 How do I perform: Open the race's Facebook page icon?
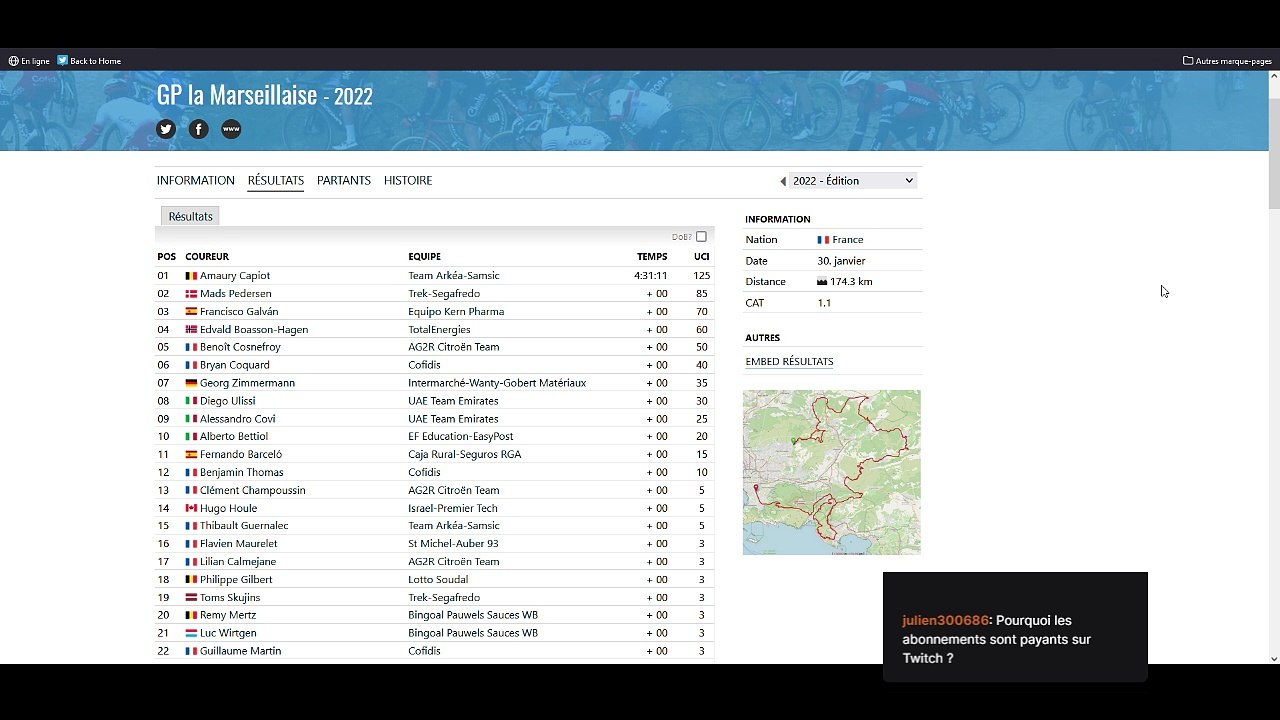coord(199,129)
